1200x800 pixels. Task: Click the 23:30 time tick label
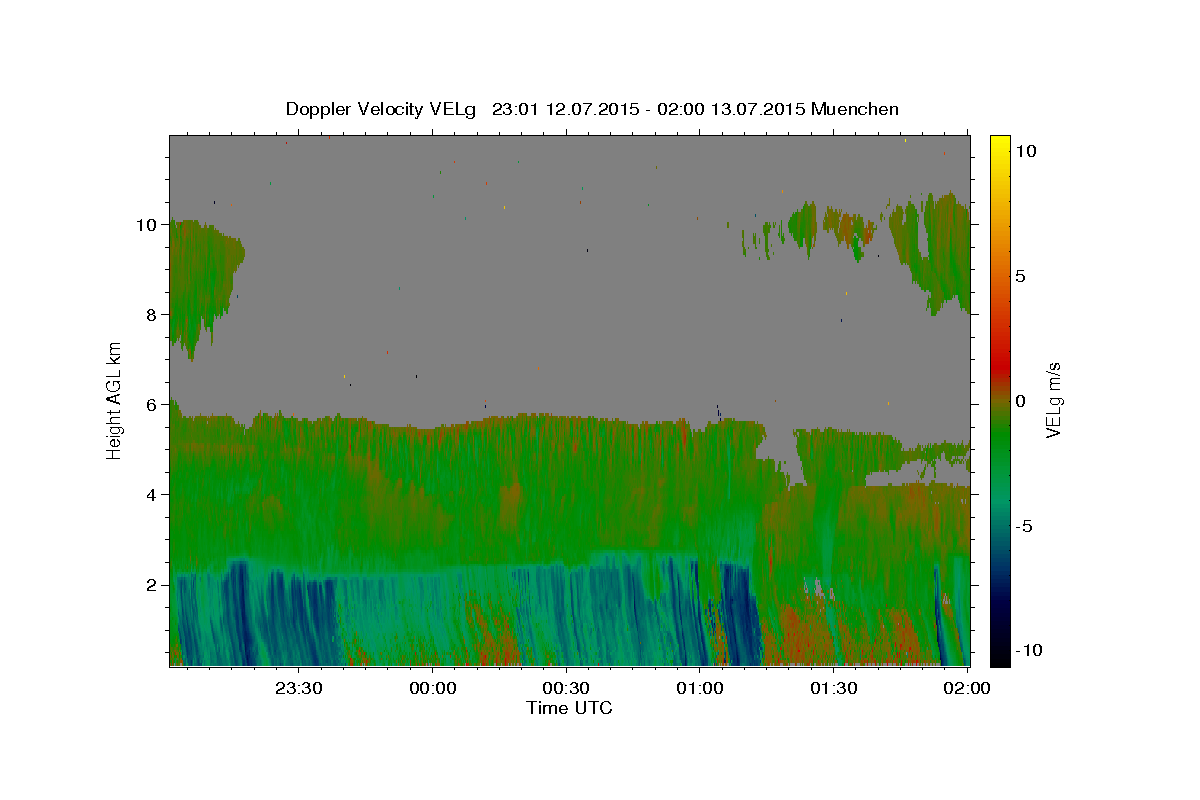[x=299, y=688]
